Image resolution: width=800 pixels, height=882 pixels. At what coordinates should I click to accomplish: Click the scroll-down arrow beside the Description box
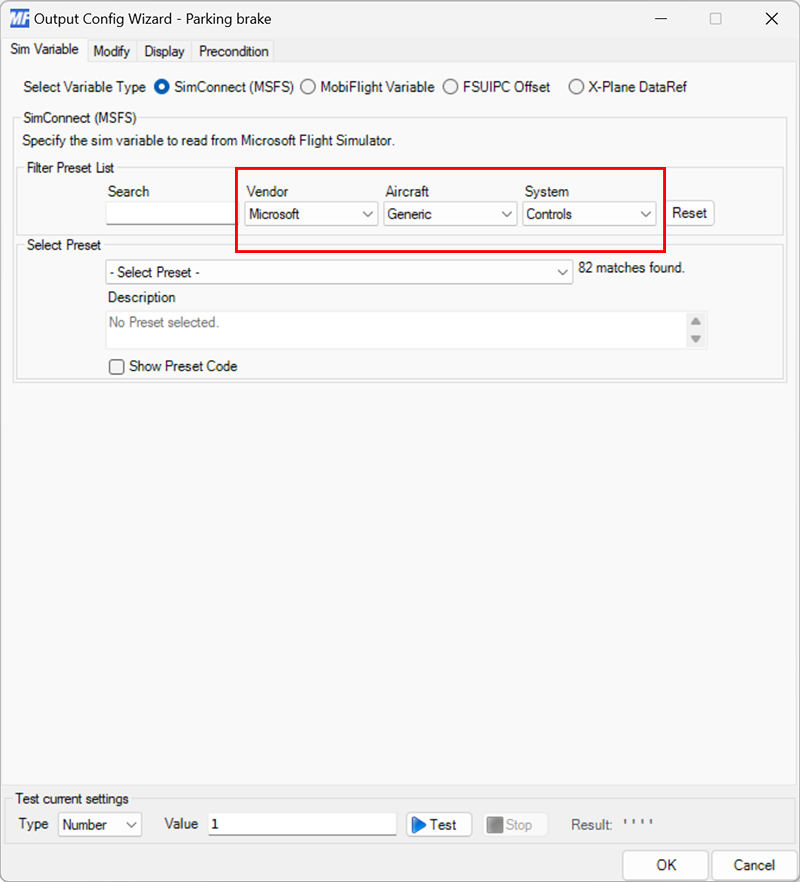[696, 341]
